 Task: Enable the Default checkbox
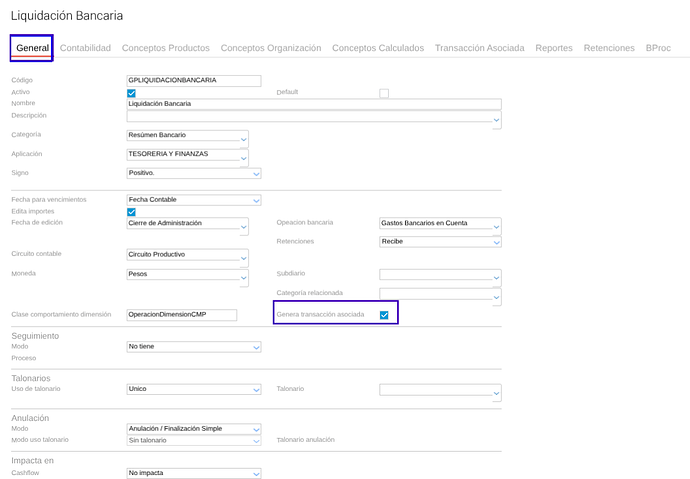(384, 93)
